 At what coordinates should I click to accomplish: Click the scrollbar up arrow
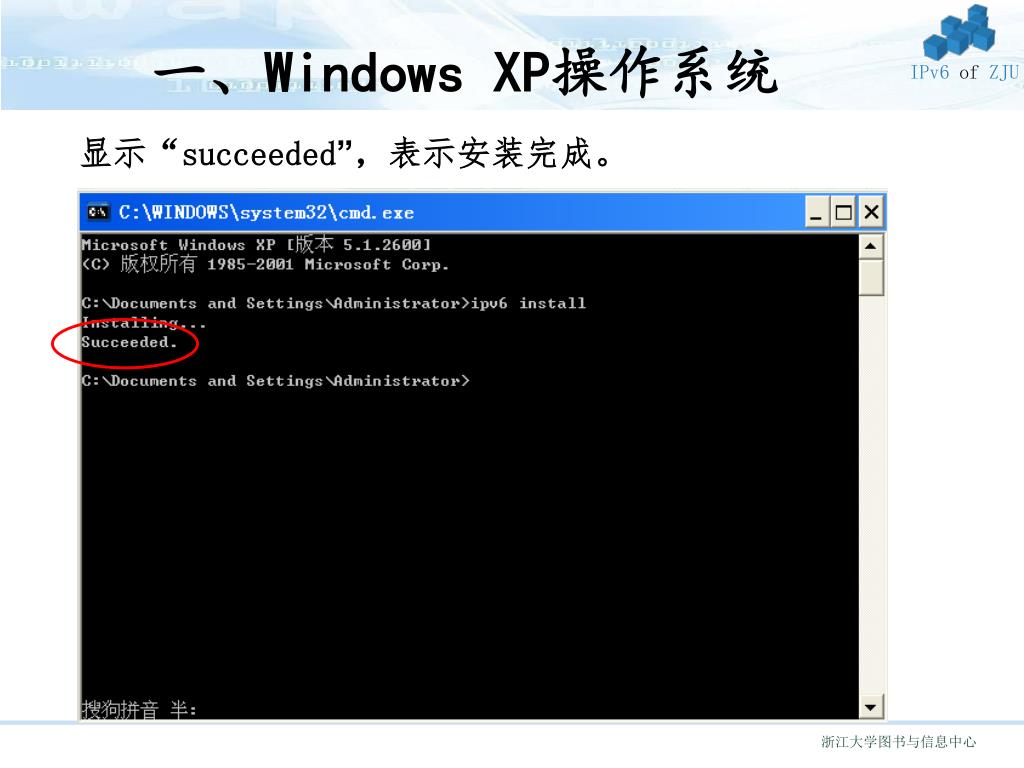871,246
